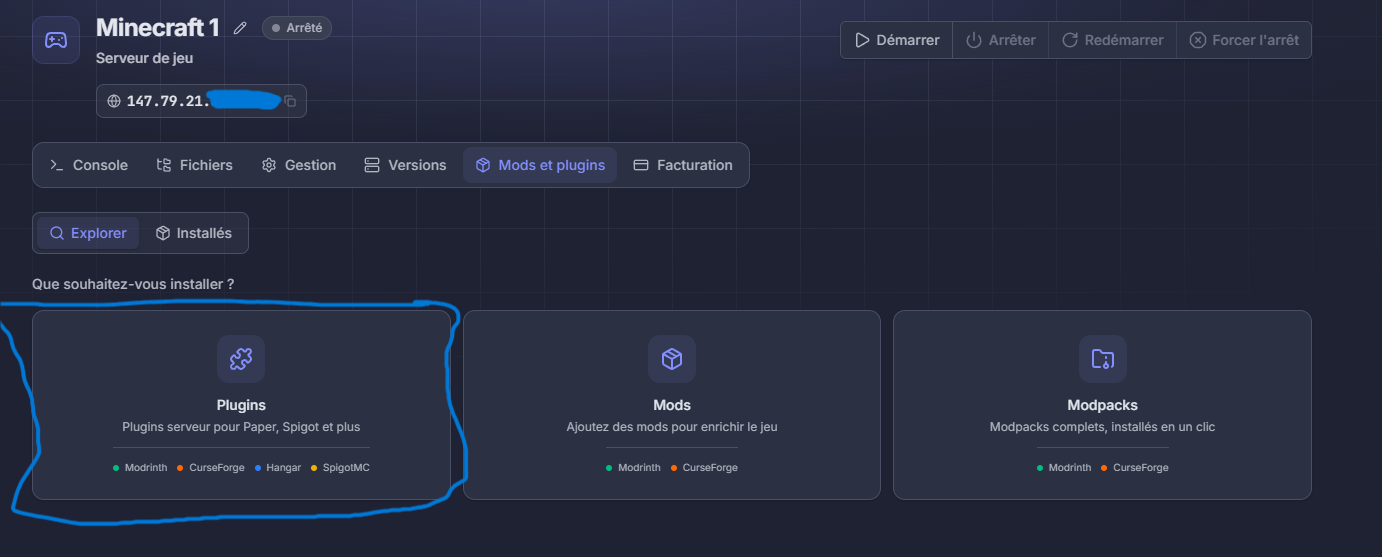Click the puzzle piece Plugins icon
The width and height of the screenshot is (1382, 557).
[241, 359]
